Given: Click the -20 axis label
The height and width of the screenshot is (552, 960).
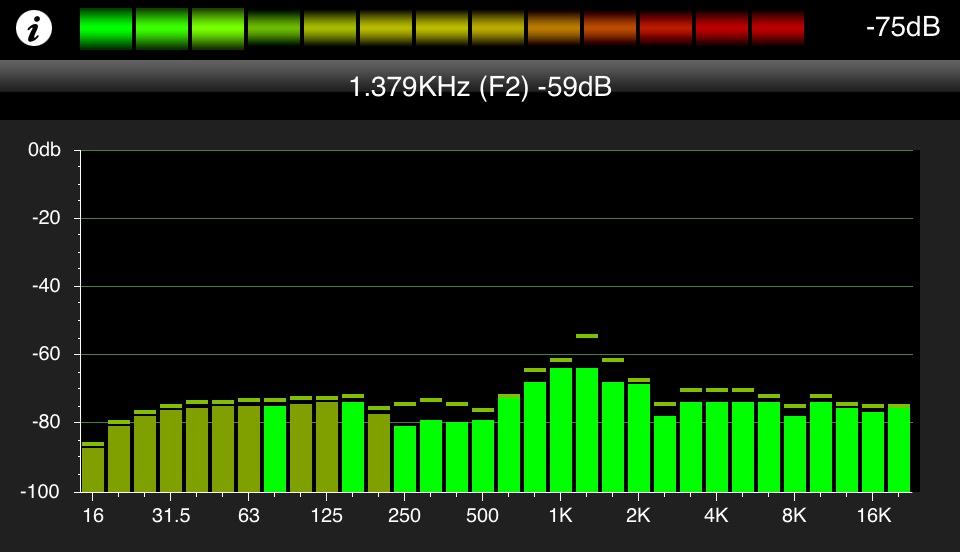Looking at the screenshot, I should (x=47, y=218).
